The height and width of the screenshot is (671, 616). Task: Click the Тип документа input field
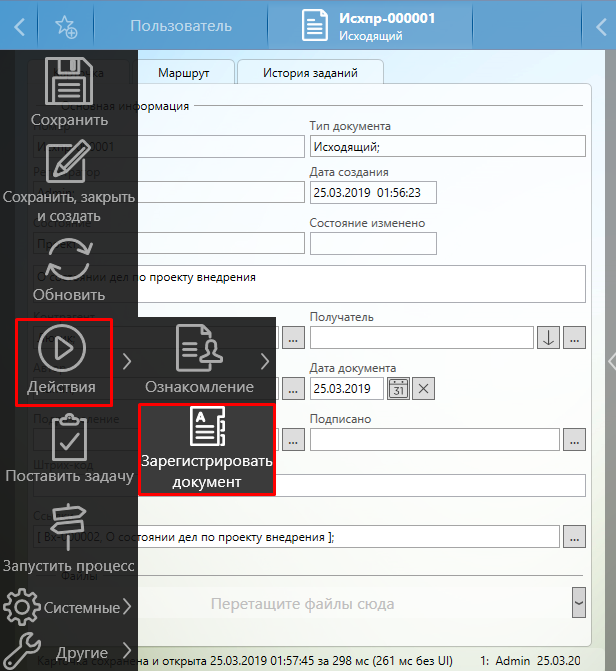[x=446, y=146]
